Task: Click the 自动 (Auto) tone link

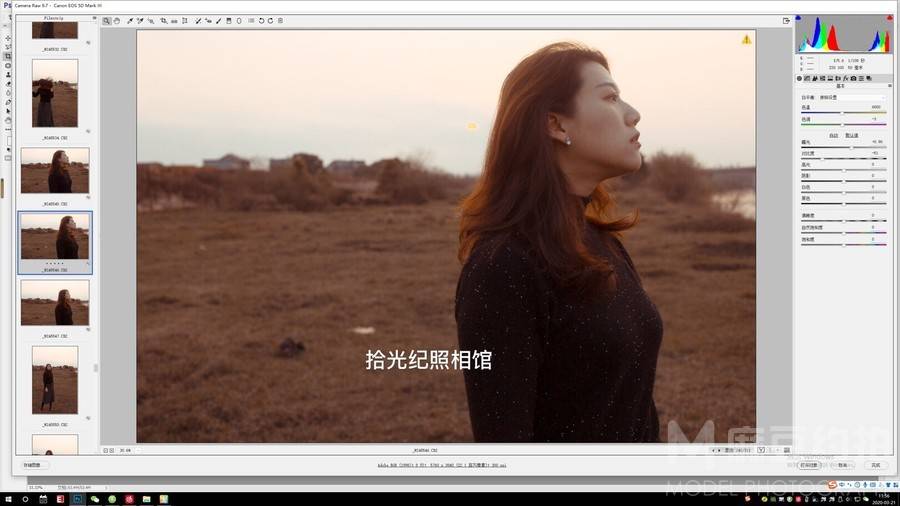Action: (x=833, y=135)
